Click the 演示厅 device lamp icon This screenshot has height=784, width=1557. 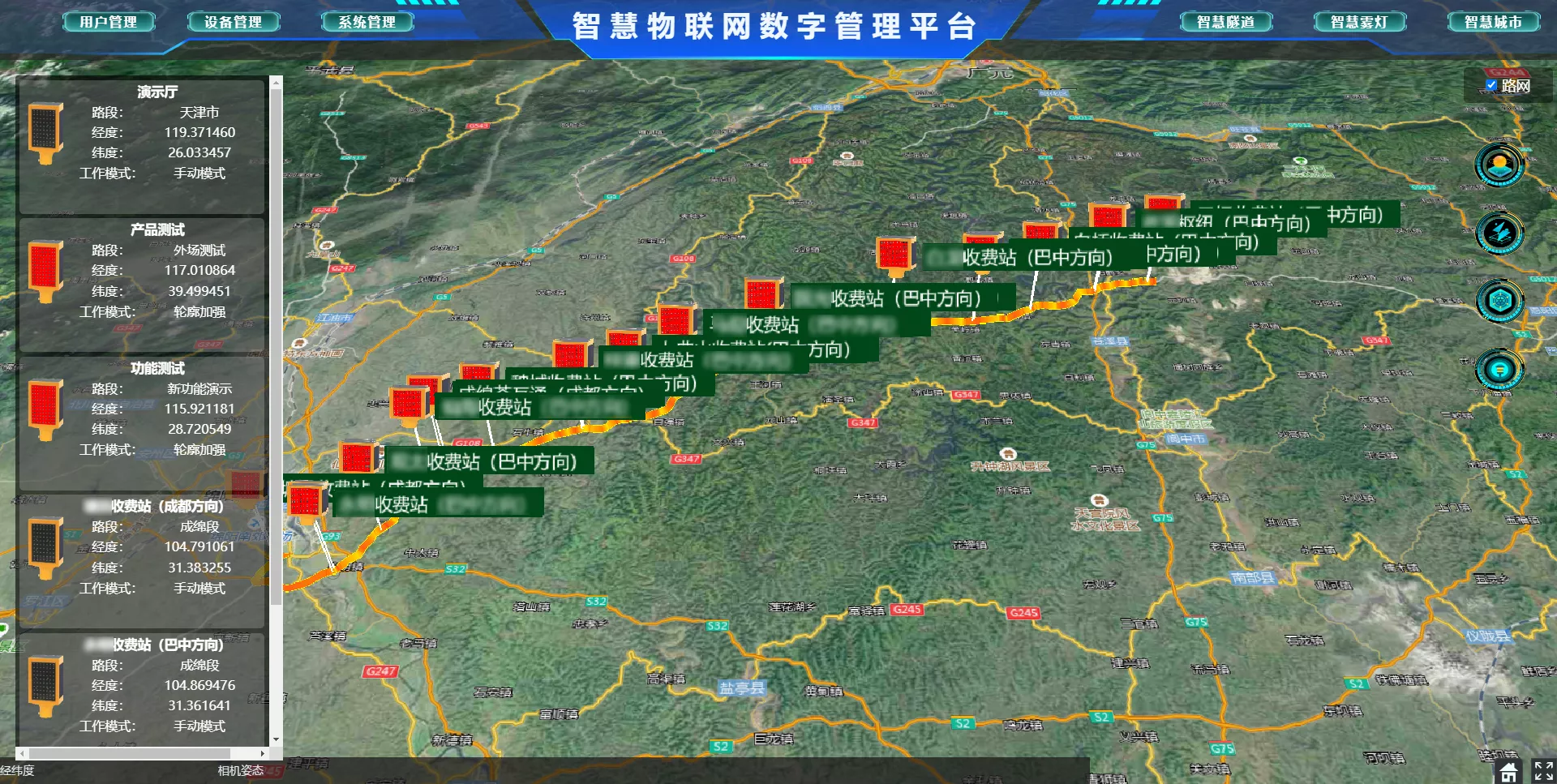(45, 133)
